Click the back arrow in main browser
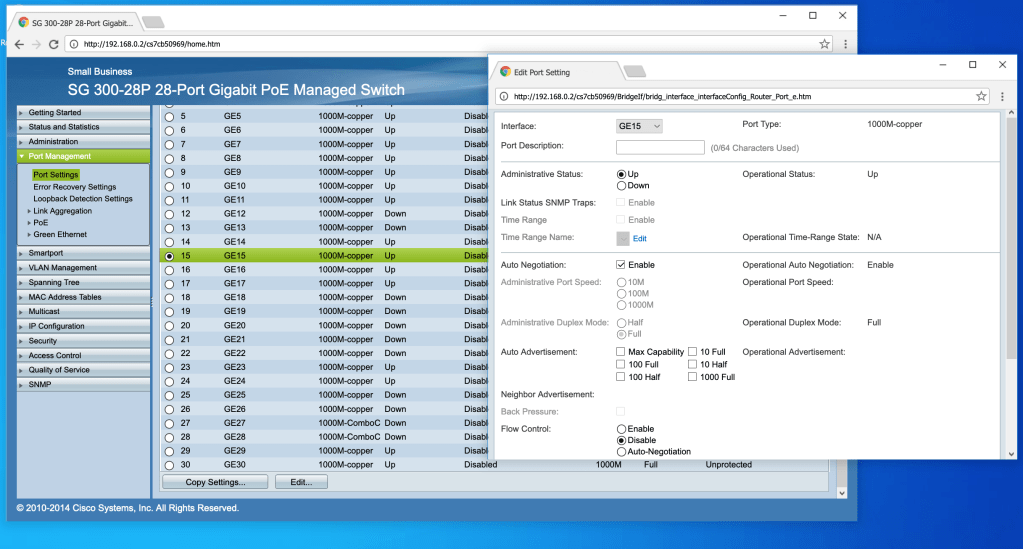 point(19,44)
